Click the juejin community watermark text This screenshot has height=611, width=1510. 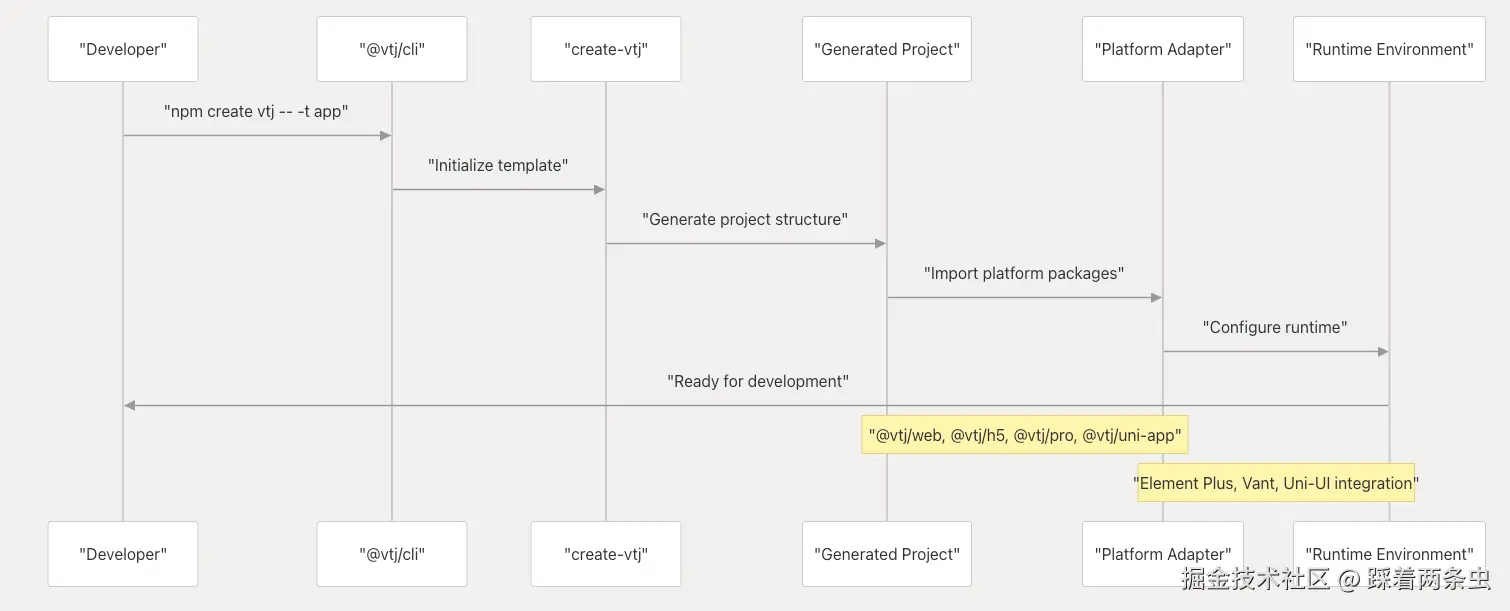[1335, 578]
